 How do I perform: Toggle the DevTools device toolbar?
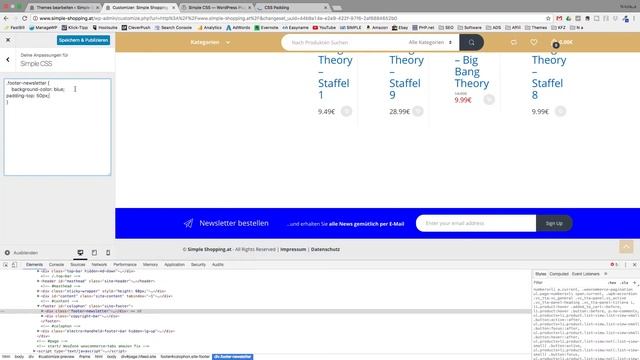coord(15,265)
